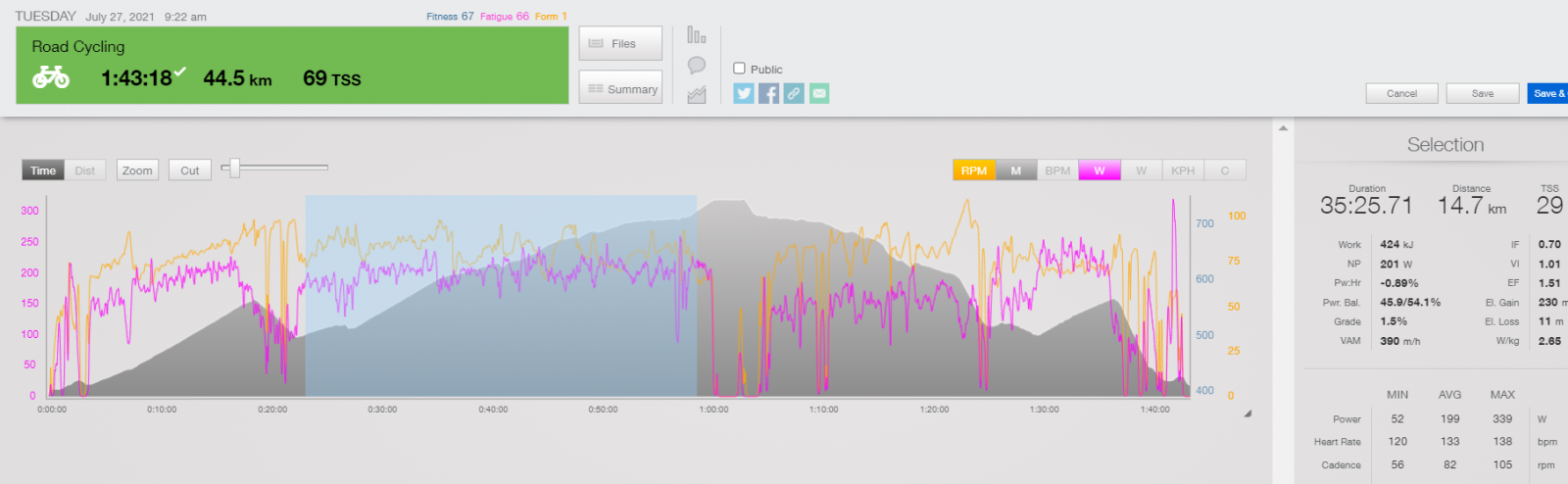Click the blue Save & Close button
Image resolution: width=1568 pixels, height=484 pixels.
coord(1547,93)
